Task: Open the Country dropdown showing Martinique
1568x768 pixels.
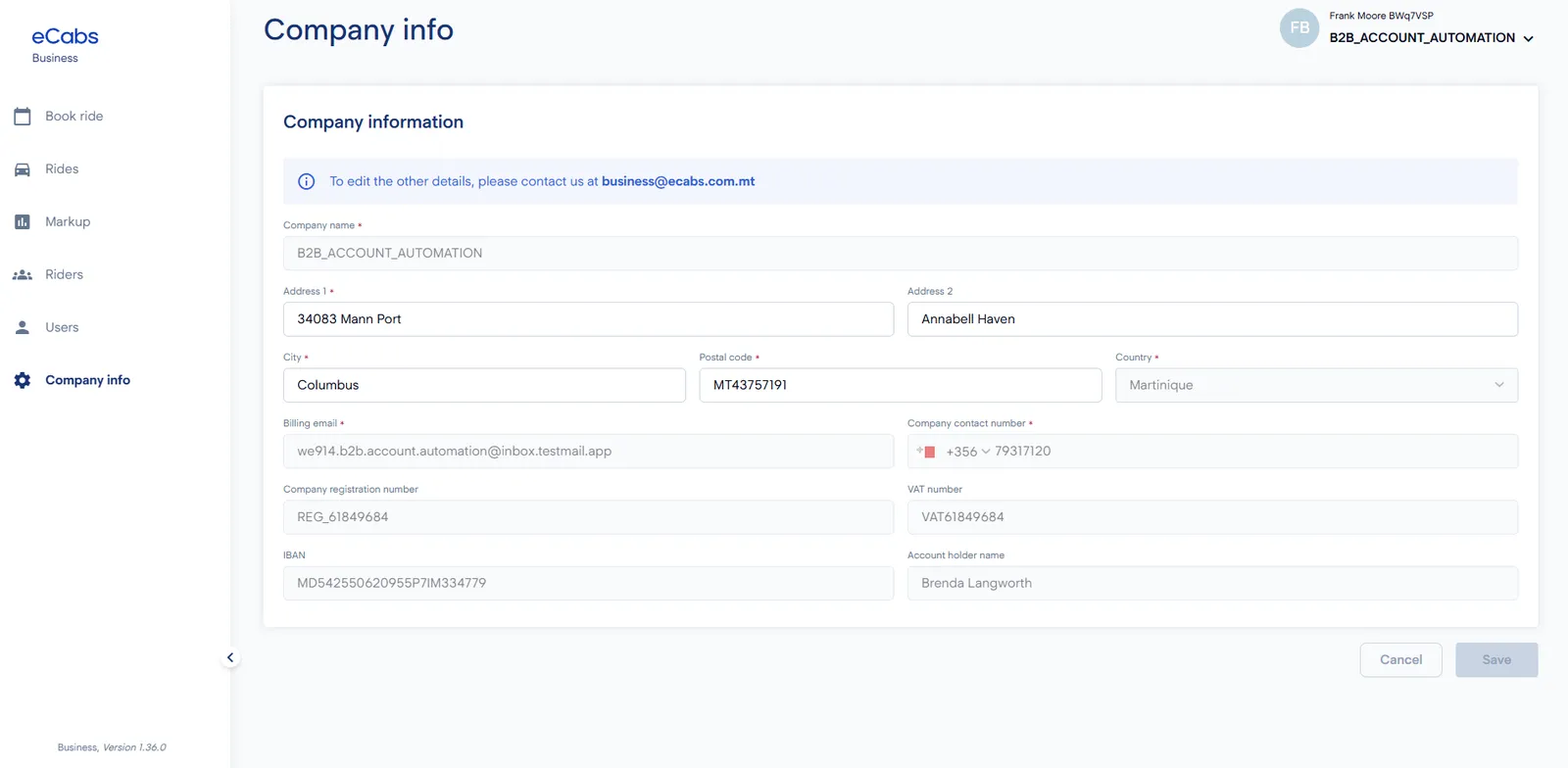Action: (x=1316, y=385)
